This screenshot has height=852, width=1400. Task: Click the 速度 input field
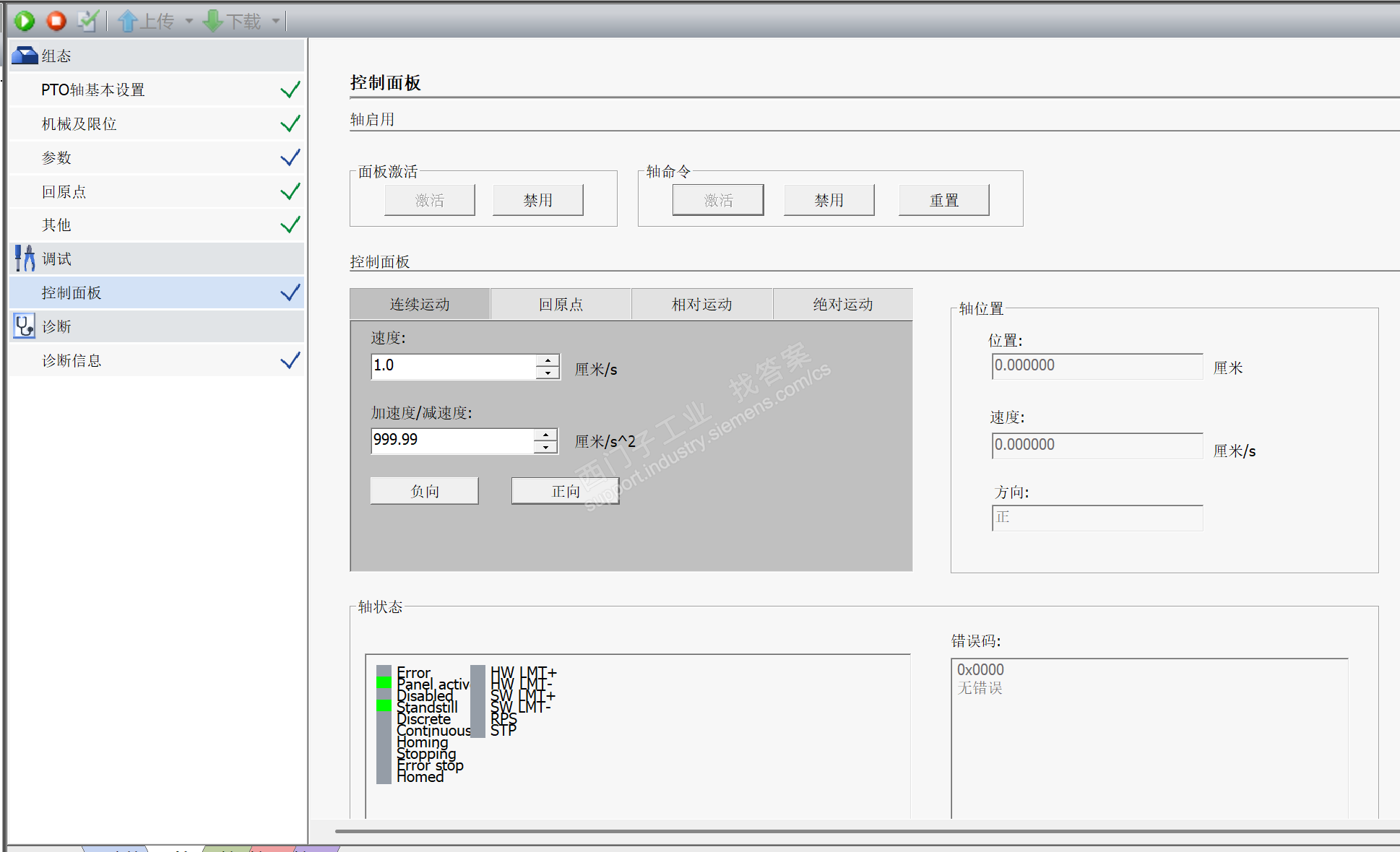[453, 366]
